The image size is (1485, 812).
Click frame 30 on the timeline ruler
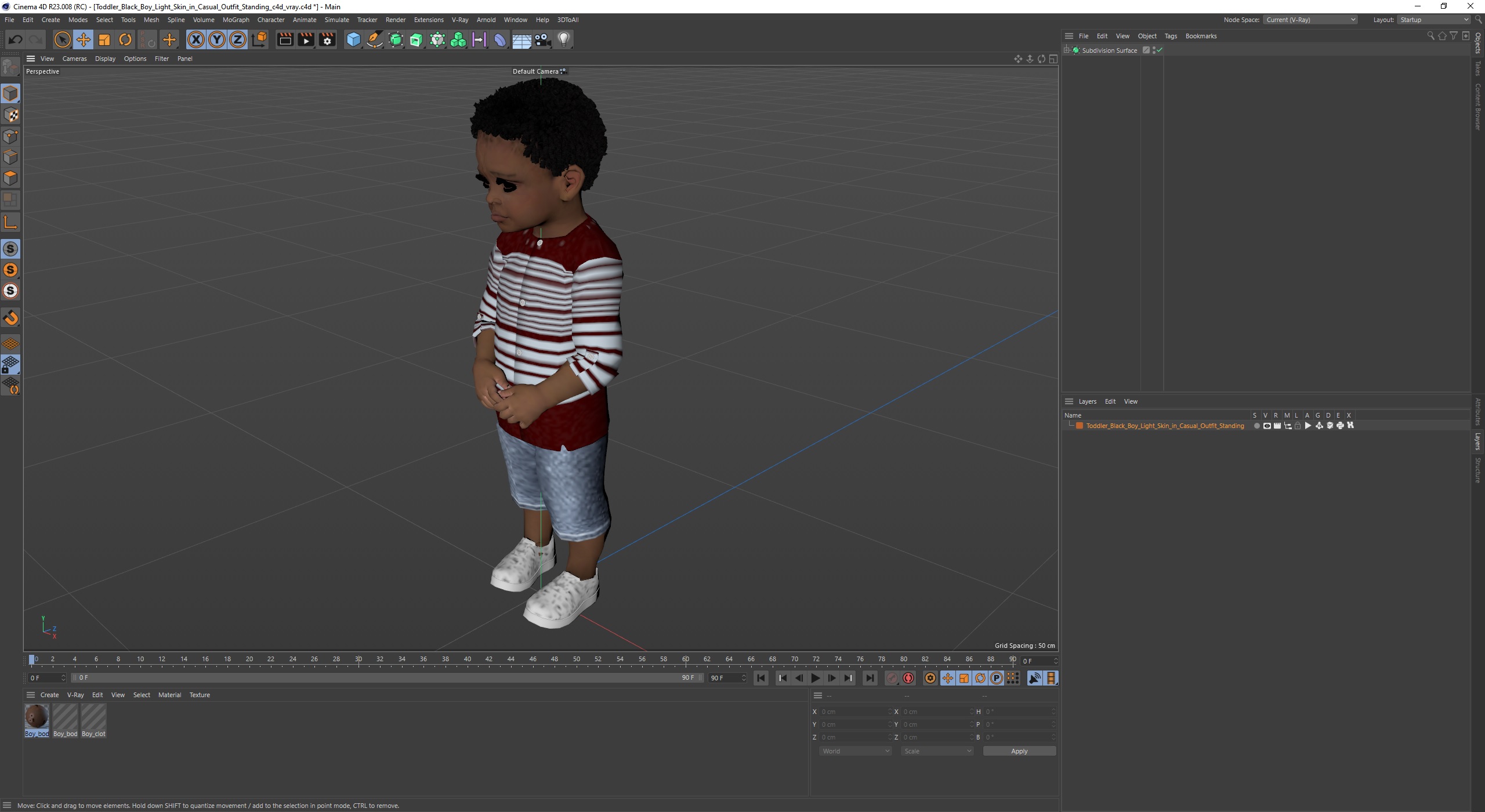(x=358, y=659)
